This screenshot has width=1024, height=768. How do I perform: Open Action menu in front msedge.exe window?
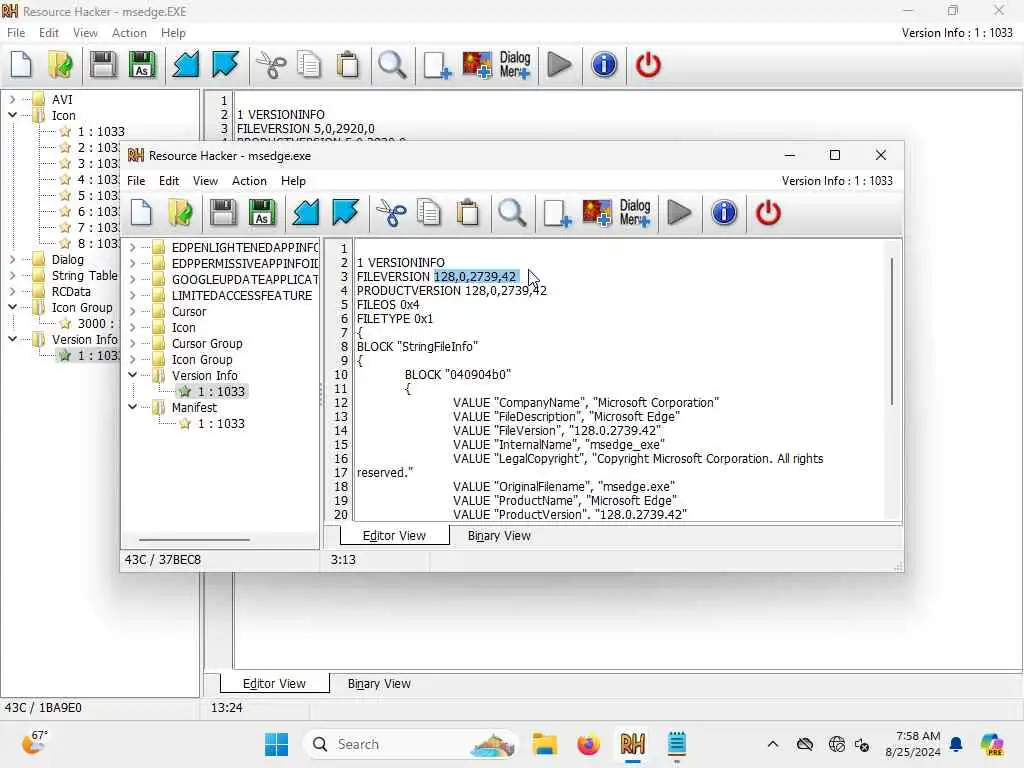[249, 181]
